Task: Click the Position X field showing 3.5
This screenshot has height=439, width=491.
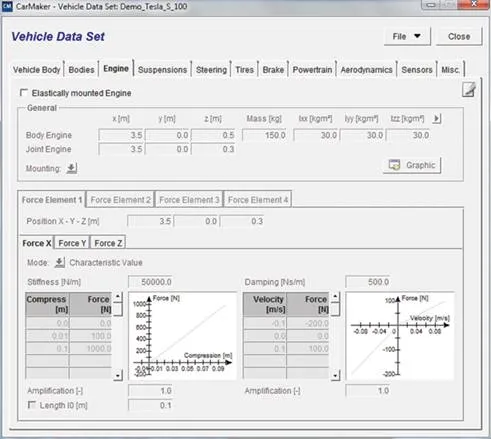Action: [150, 221]
